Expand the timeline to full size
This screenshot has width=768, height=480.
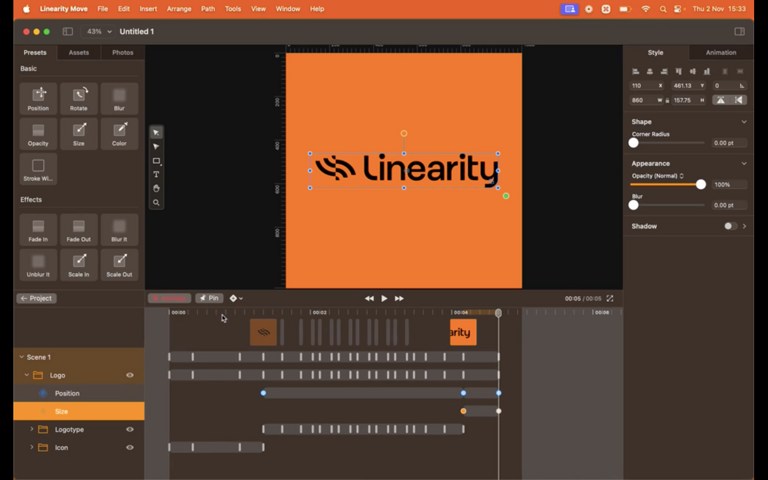coord(610,298)
